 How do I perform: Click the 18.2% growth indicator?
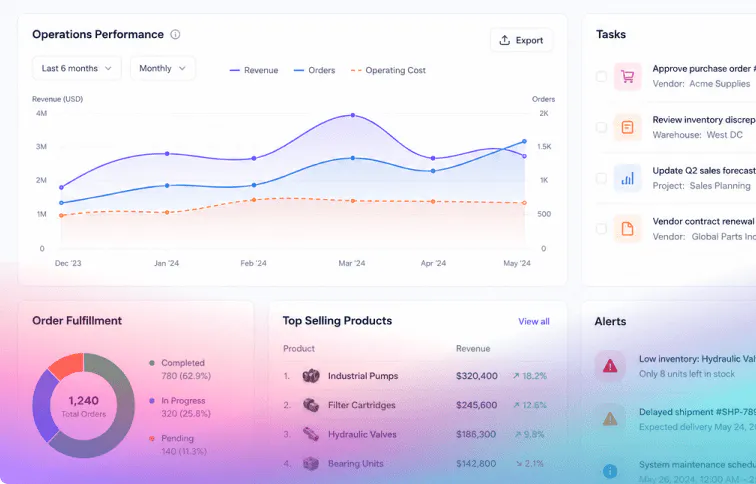click(529, 376)
